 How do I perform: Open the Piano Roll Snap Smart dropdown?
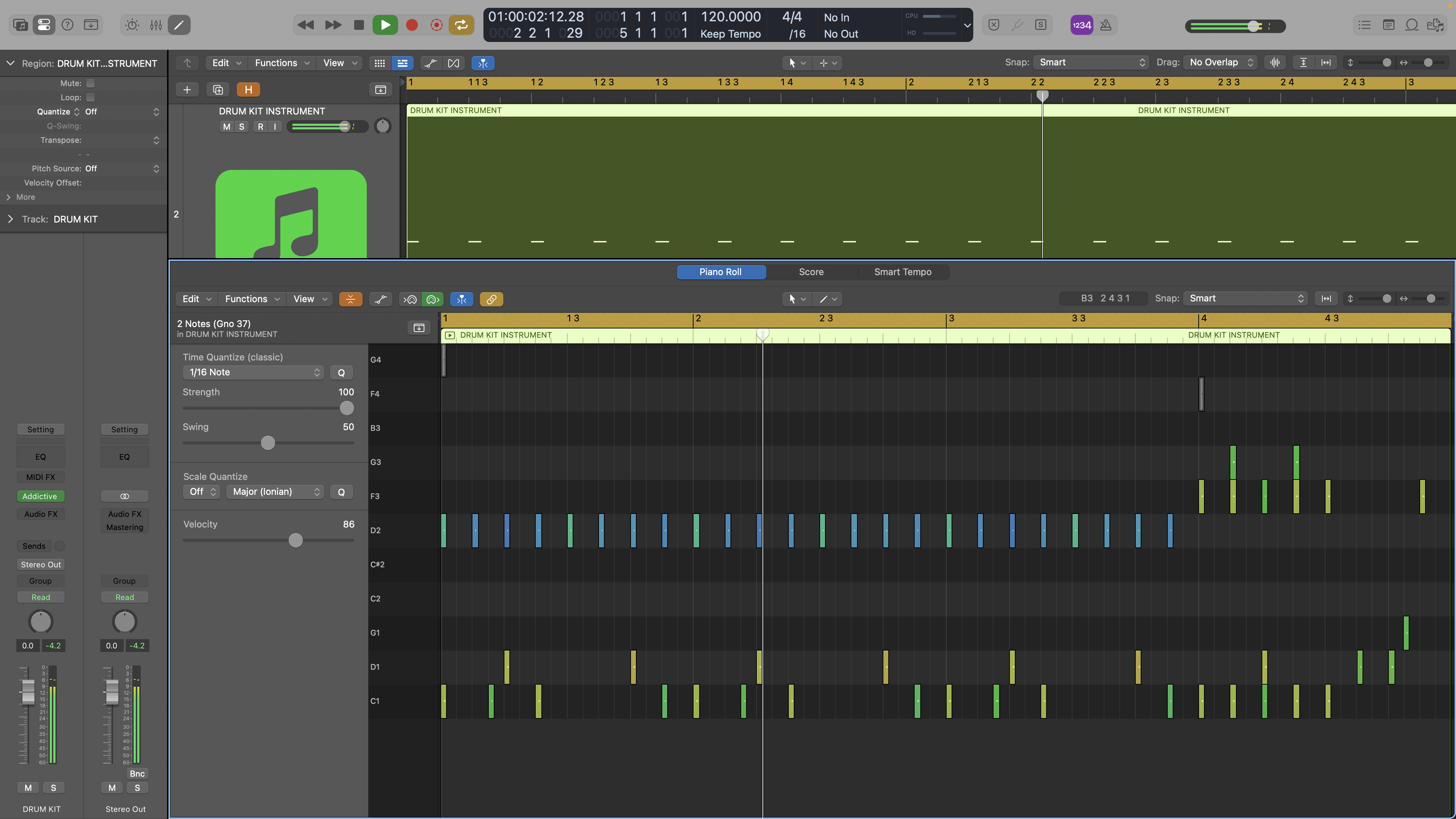pos(1245,299)
